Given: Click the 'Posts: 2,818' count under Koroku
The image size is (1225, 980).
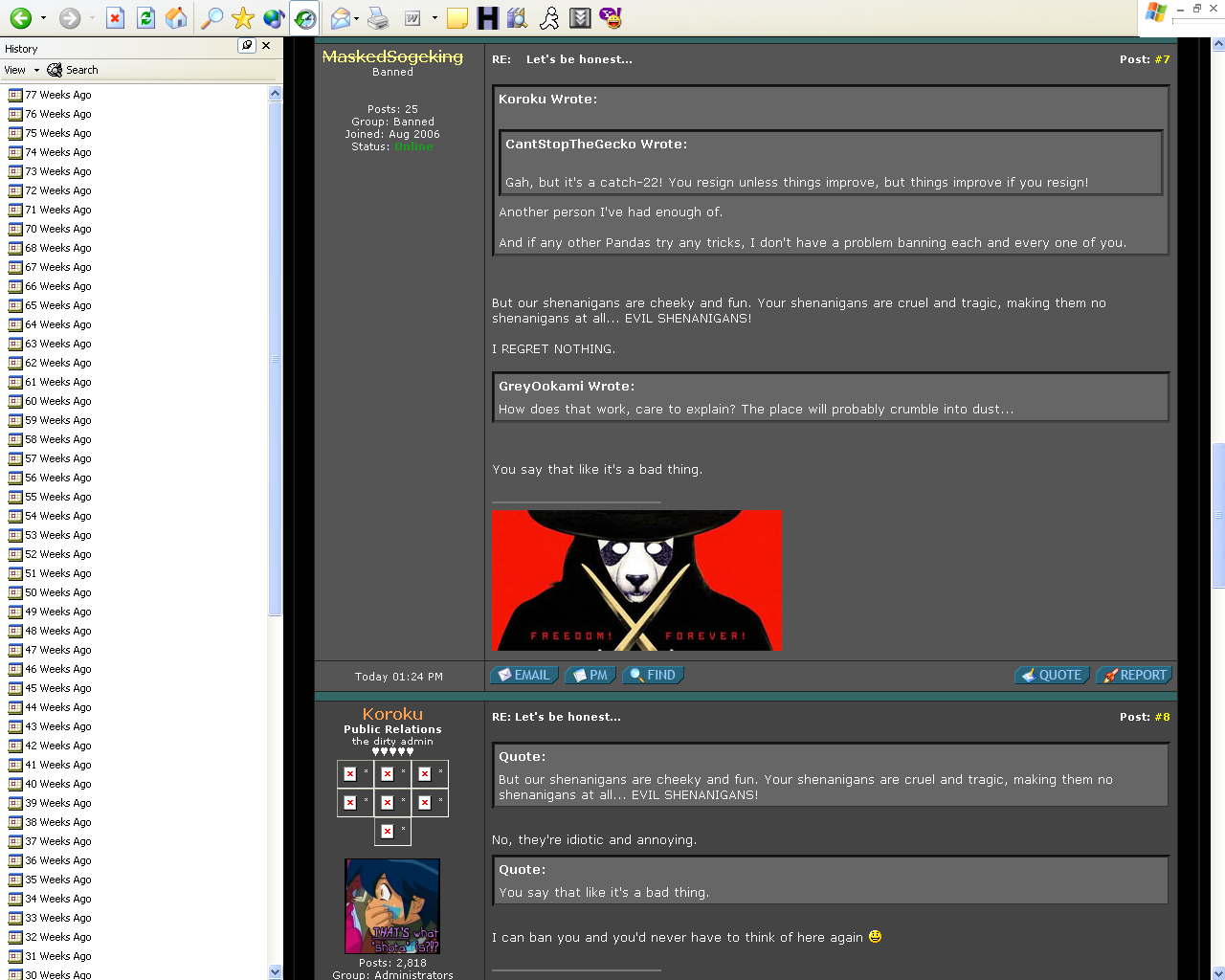Looking at the screenshot, I should [x=392, y=963].
